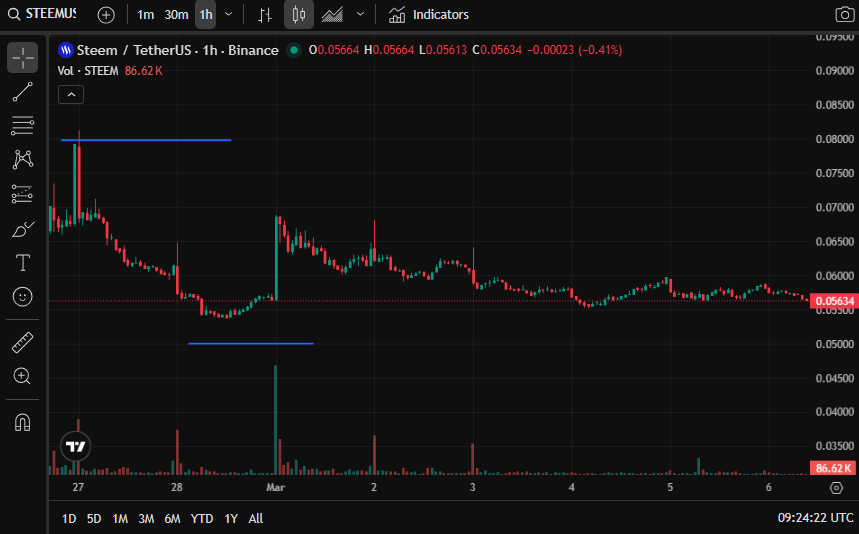Image resolution: width=859 pixels, height=534 pixels.
Task: Activate the Zoom In tool
Action: click(22, 376)
